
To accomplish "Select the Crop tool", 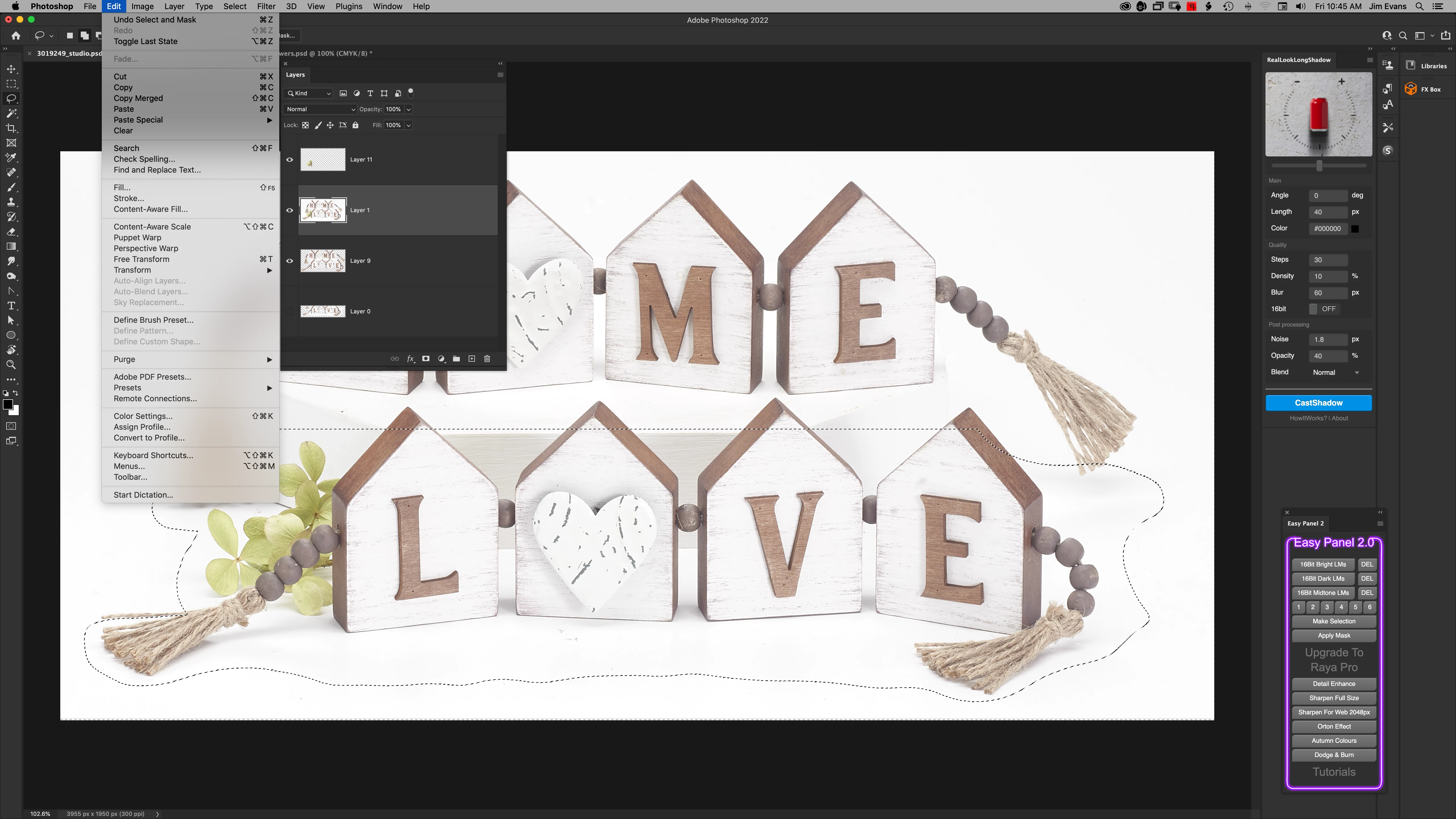I will [11, 128].
